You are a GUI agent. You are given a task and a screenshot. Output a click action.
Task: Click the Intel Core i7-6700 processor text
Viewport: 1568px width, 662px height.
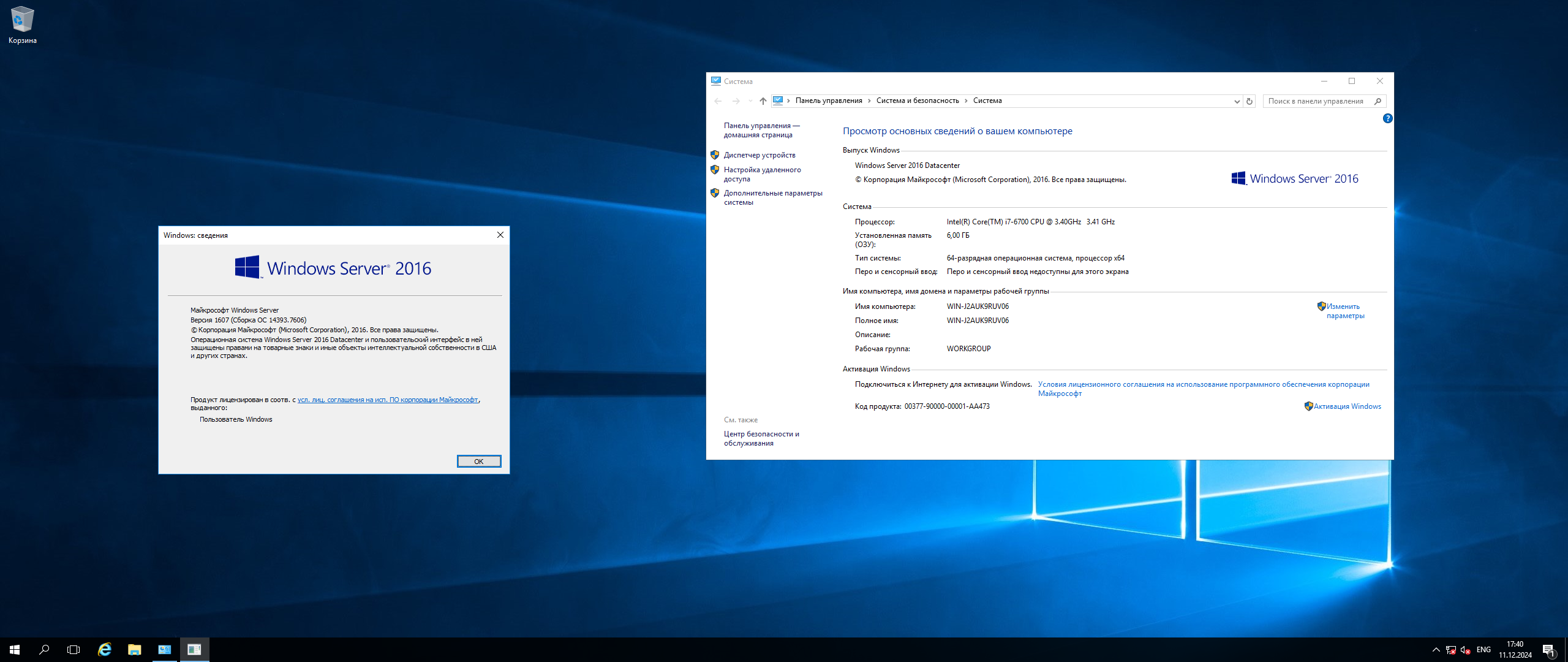coord(1030,222)
